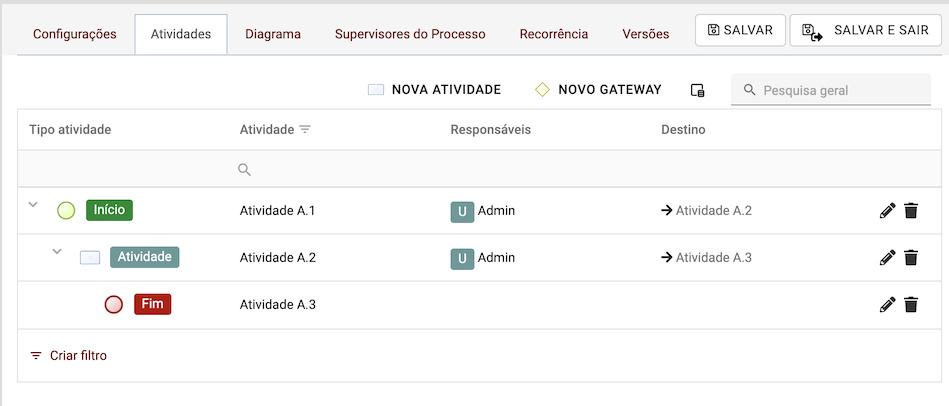Edit Atividade A.2 with pencil icon
949x406 pixels.
pos(887,258)
